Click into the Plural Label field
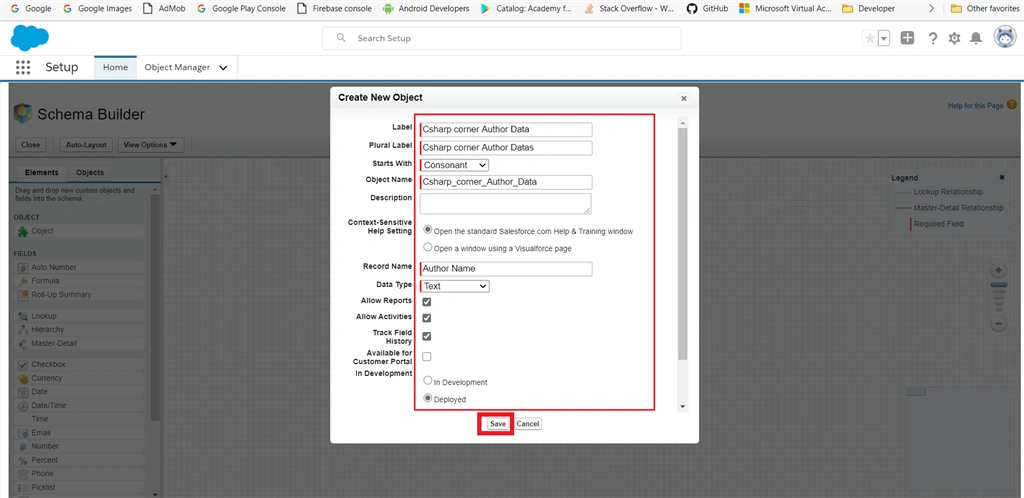Image resolution: width=1024 pixels, height=498 pixels. (x=506, y=148)
